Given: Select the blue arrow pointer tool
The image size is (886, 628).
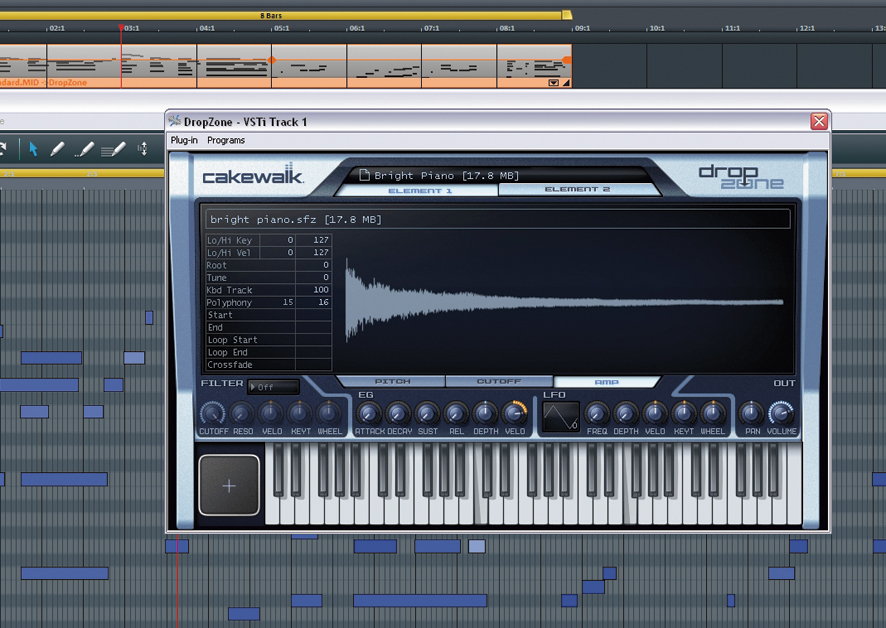Looking at the screenshot, I should (x=33, y=149).
